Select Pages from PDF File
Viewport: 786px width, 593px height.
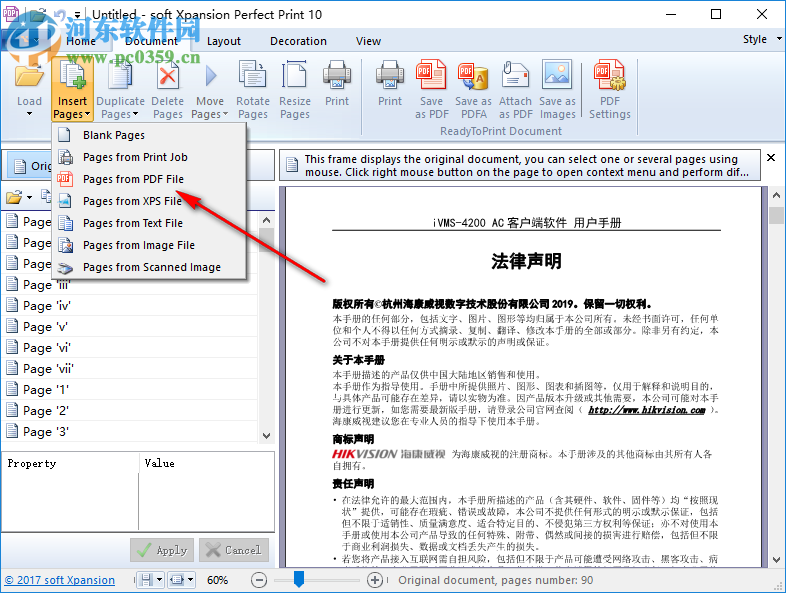(149, 179)
